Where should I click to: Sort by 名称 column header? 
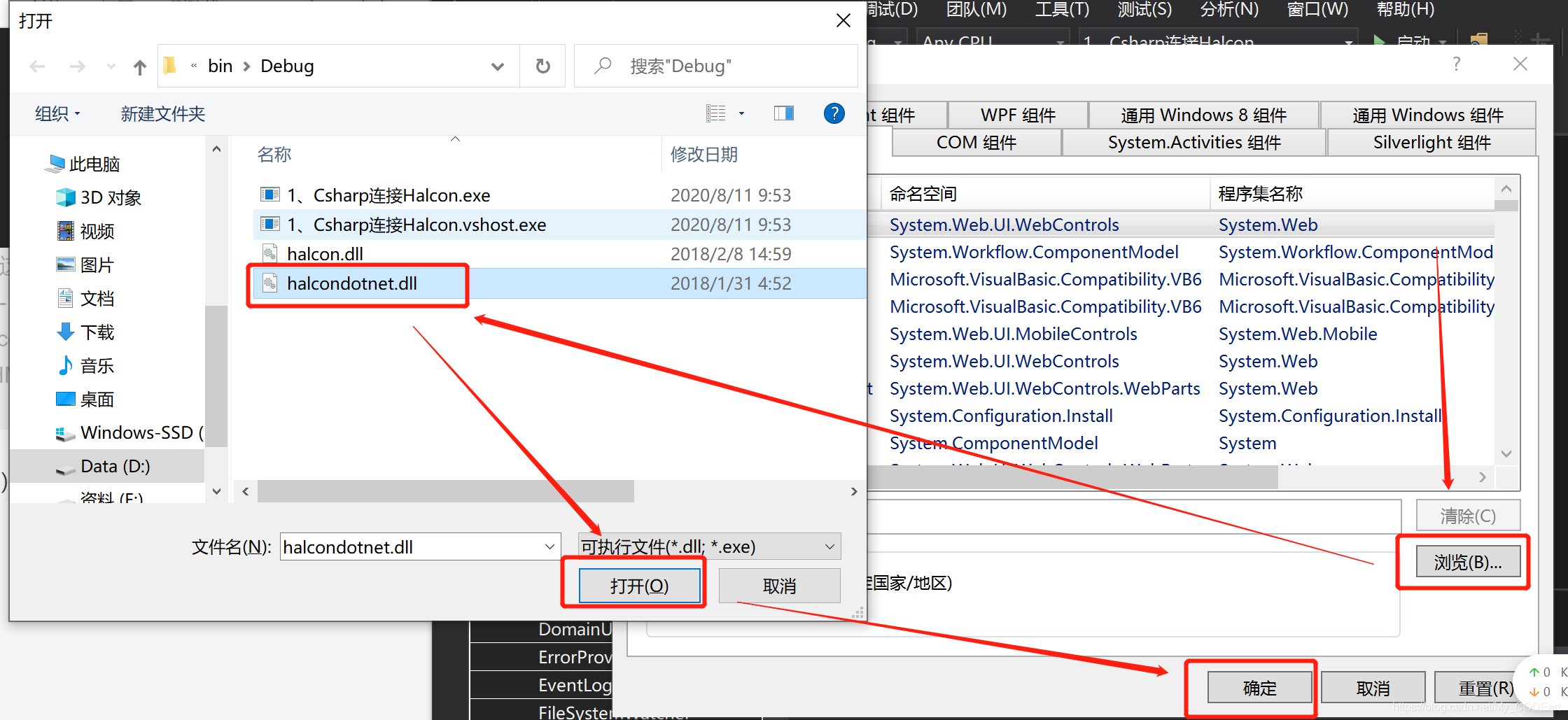click(274, 155)
